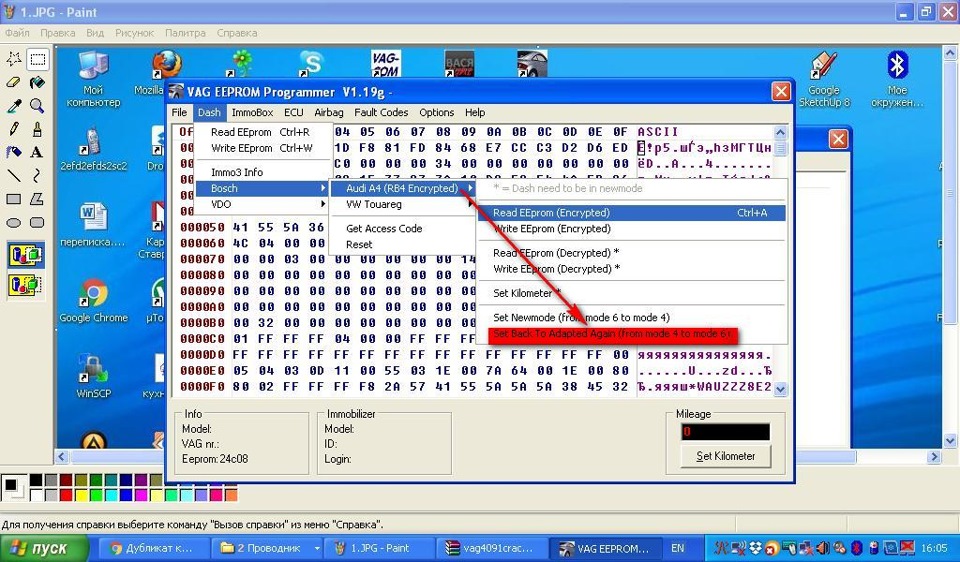This screenshot has height=562, width=960.
Task: Open the Файл menu in Paint
Action: [17, 33]
